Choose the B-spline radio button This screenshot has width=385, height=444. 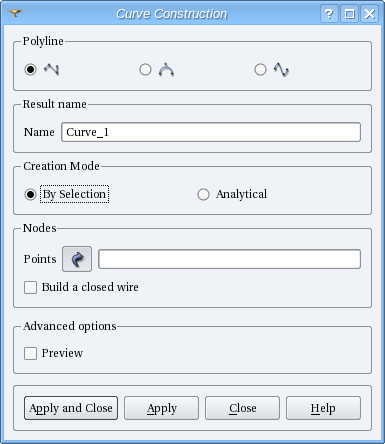[260, 70]
